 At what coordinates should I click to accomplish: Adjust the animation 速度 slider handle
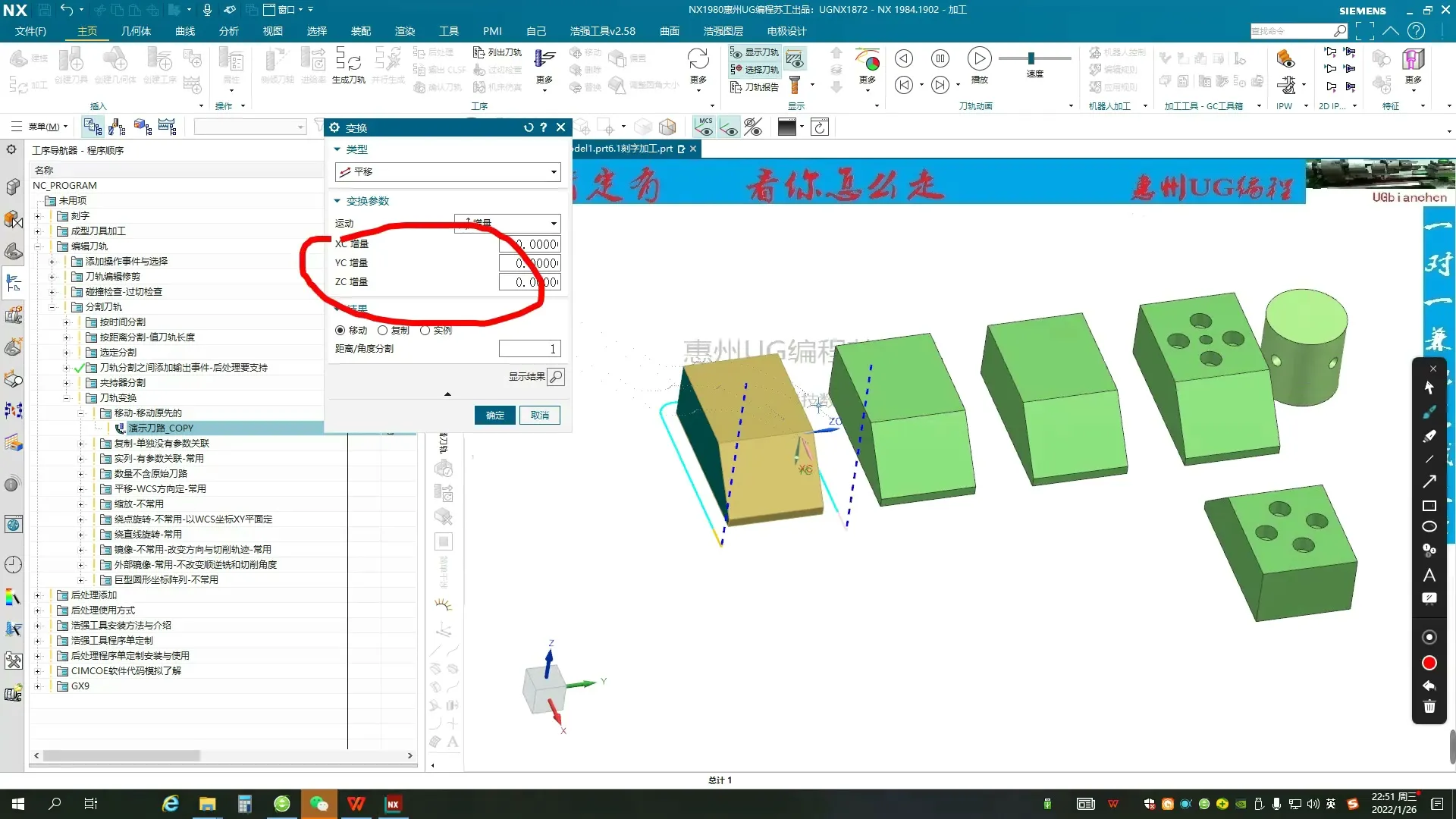[x=1031, y=58]
